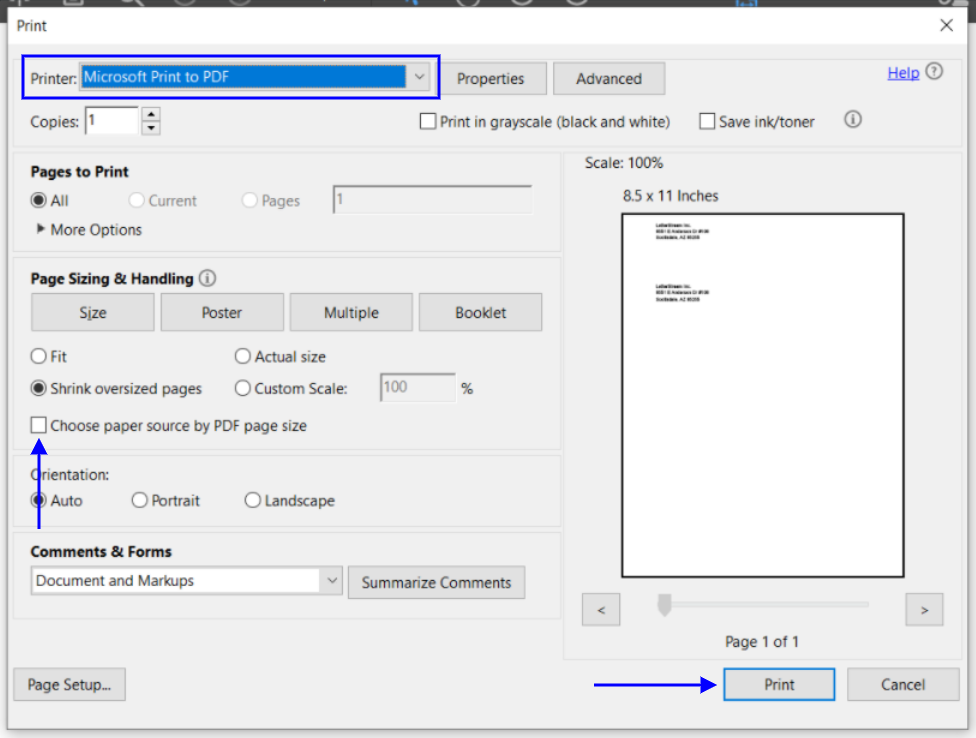Go to next preview page arrow
The height and width of the screenshot is (738, 976).
click(x=924, y=609)
